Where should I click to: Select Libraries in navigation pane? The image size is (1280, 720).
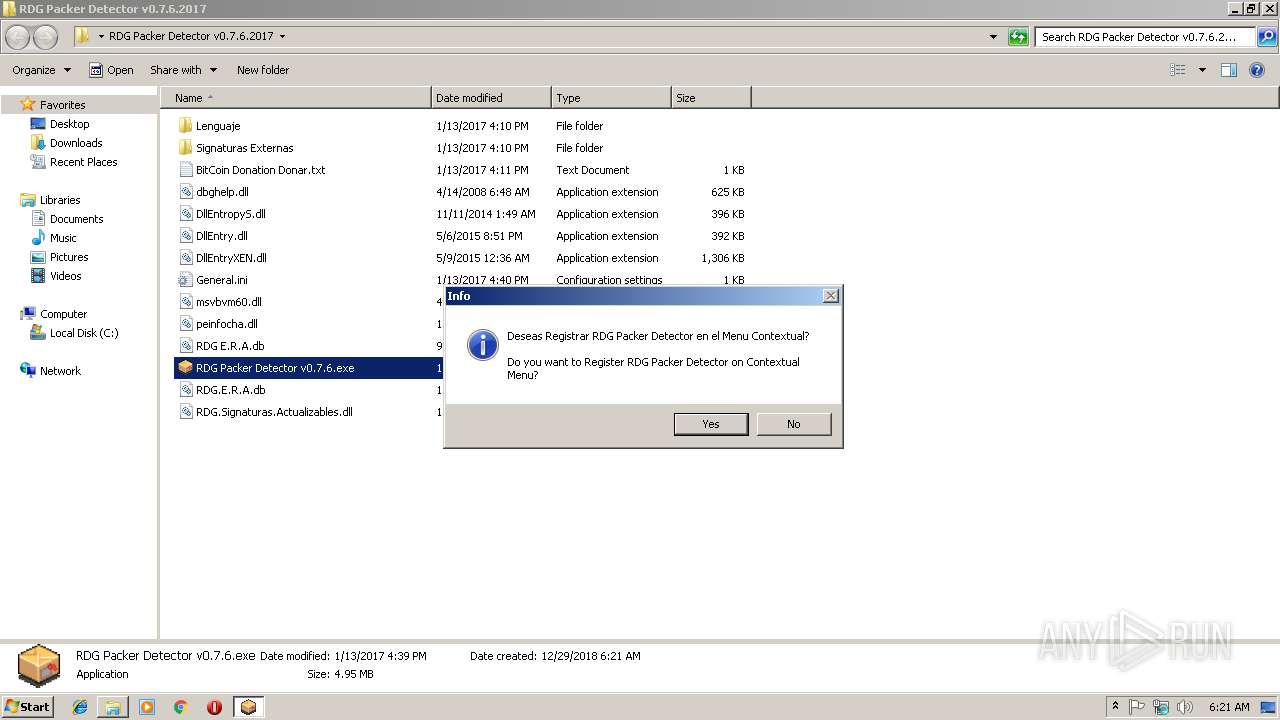tap(60, 200)
